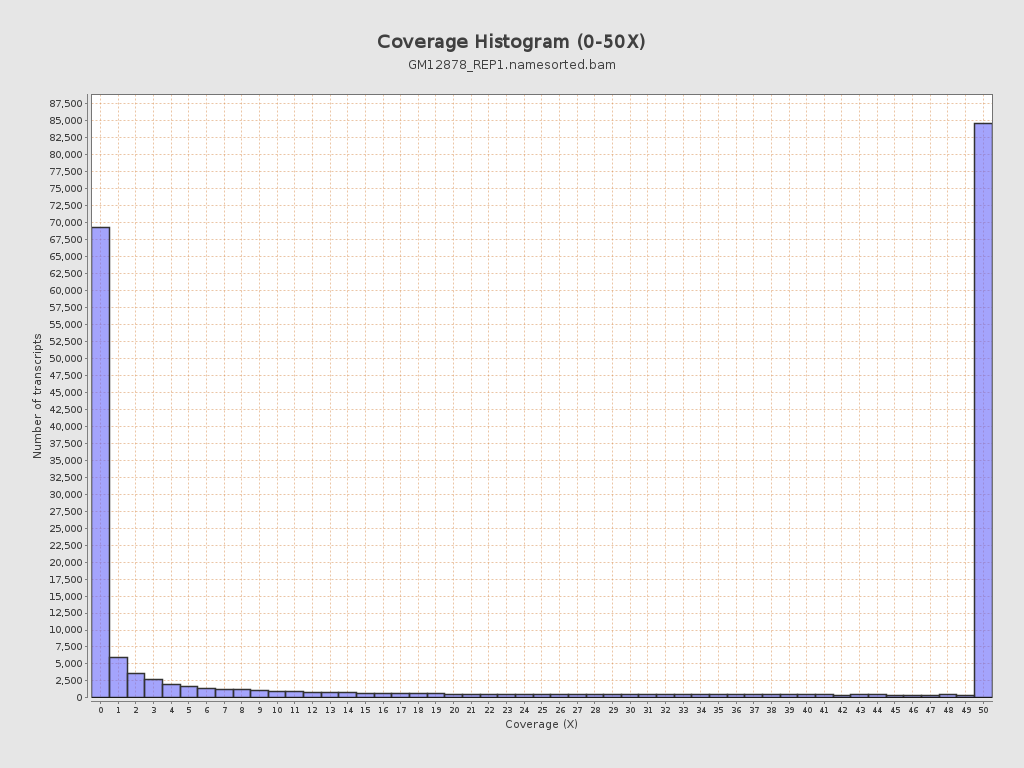This screenshot has height=768, width=1024.
Task: Click the "Coverage Histogram (0-50X)" chart title
Action: (x=511, y=42)
